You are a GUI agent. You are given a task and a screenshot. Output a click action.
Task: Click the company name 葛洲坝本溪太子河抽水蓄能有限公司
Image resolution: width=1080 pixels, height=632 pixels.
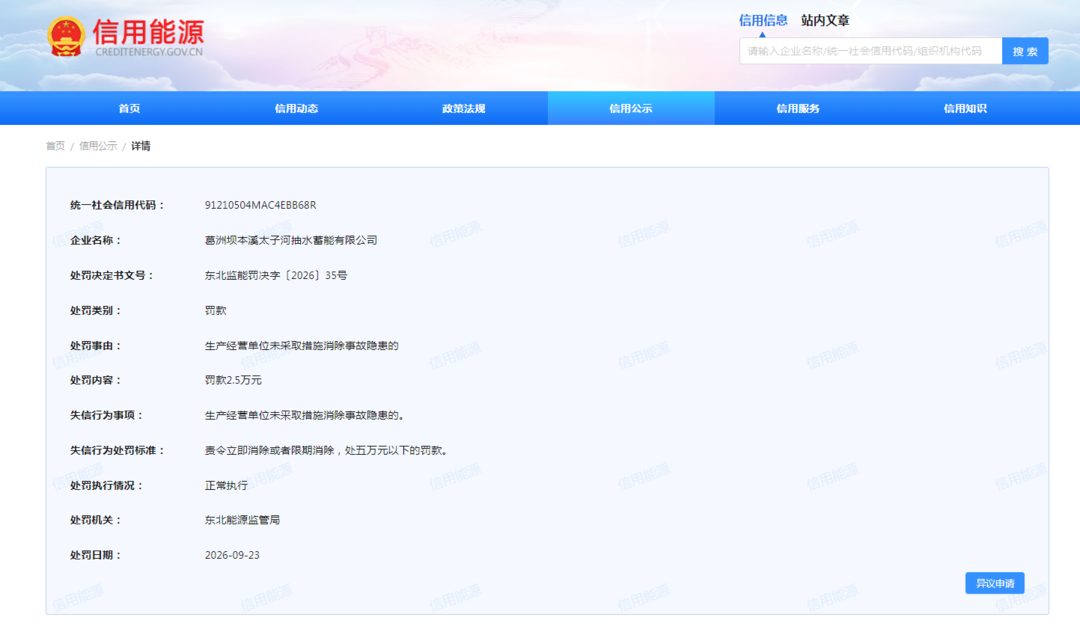pos(291,240)
